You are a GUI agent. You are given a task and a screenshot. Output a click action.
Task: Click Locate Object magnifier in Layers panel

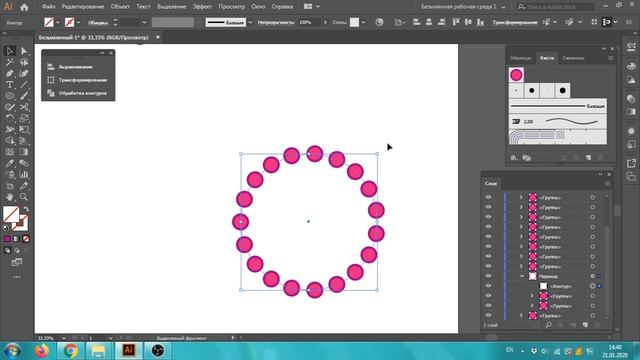click(x=549, y=325)
